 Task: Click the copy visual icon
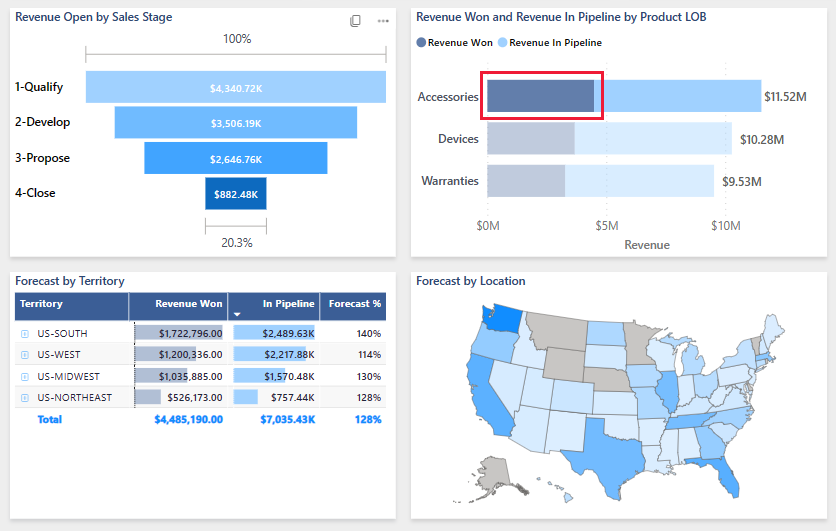coord(355,21)
